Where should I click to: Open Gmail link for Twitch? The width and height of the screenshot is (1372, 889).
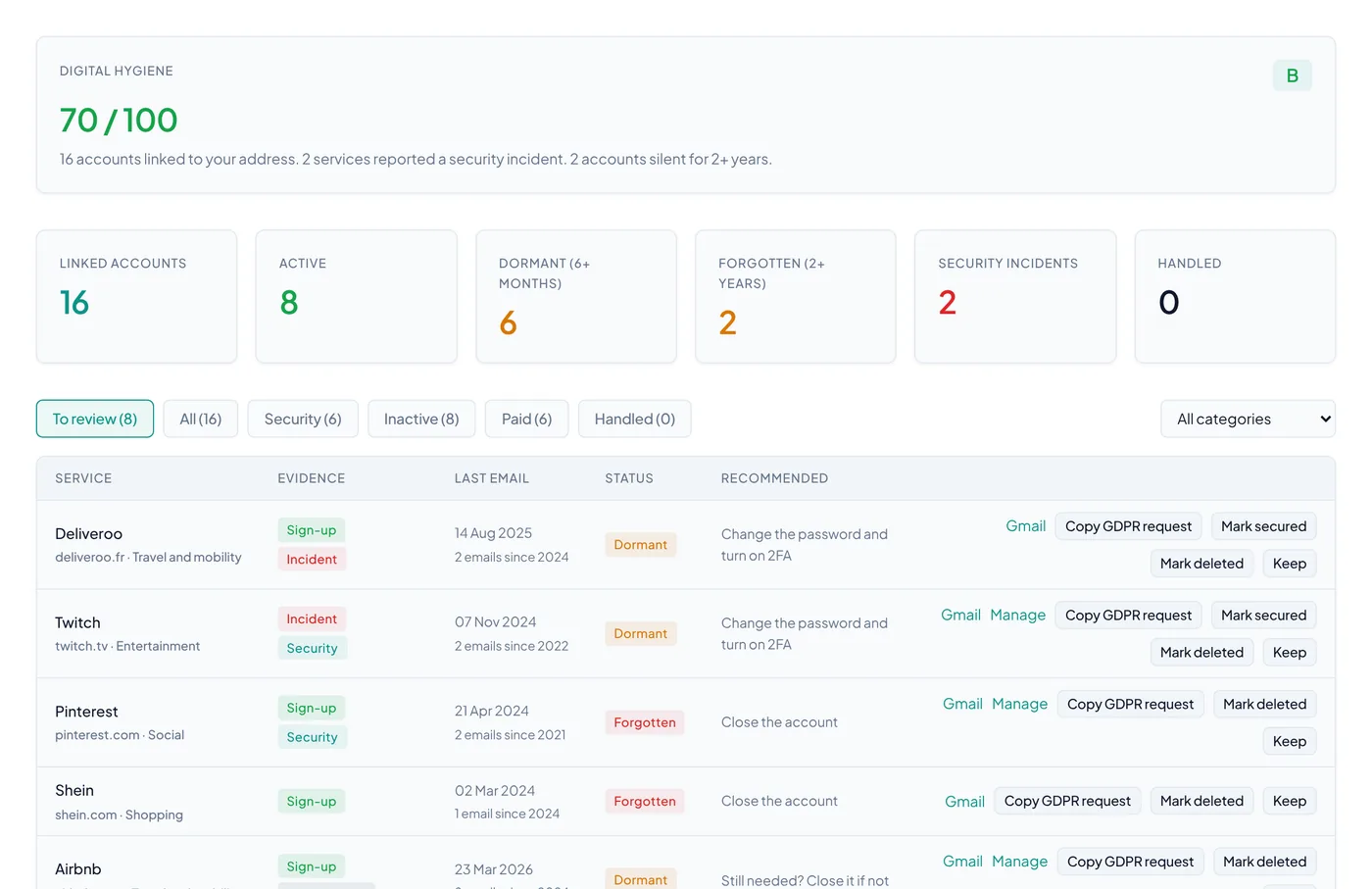click(x=961, y=616)
